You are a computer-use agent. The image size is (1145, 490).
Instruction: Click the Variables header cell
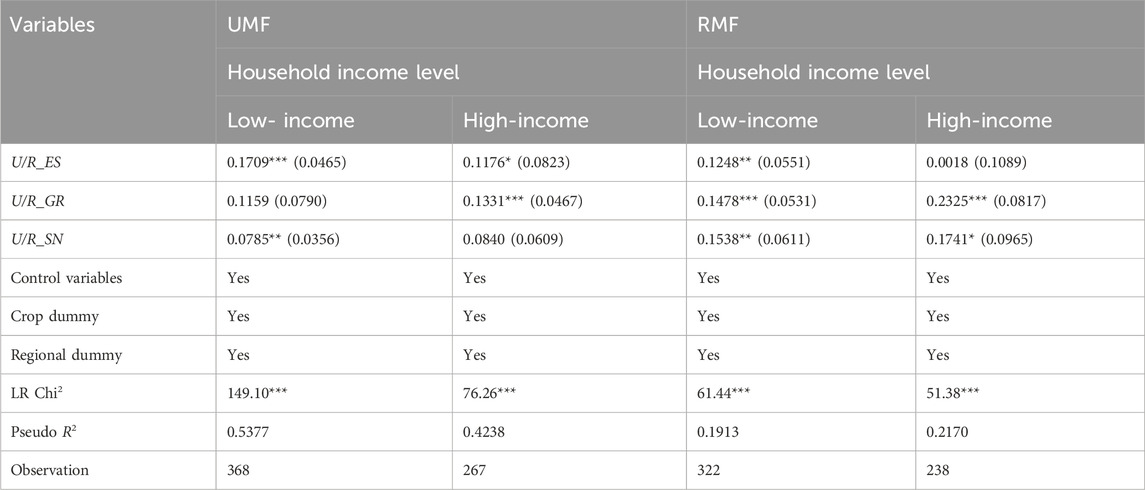[x=51, y=25]
